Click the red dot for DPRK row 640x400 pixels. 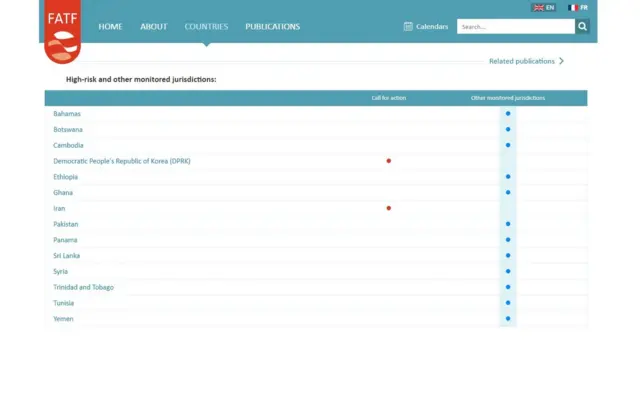(388, 161)
